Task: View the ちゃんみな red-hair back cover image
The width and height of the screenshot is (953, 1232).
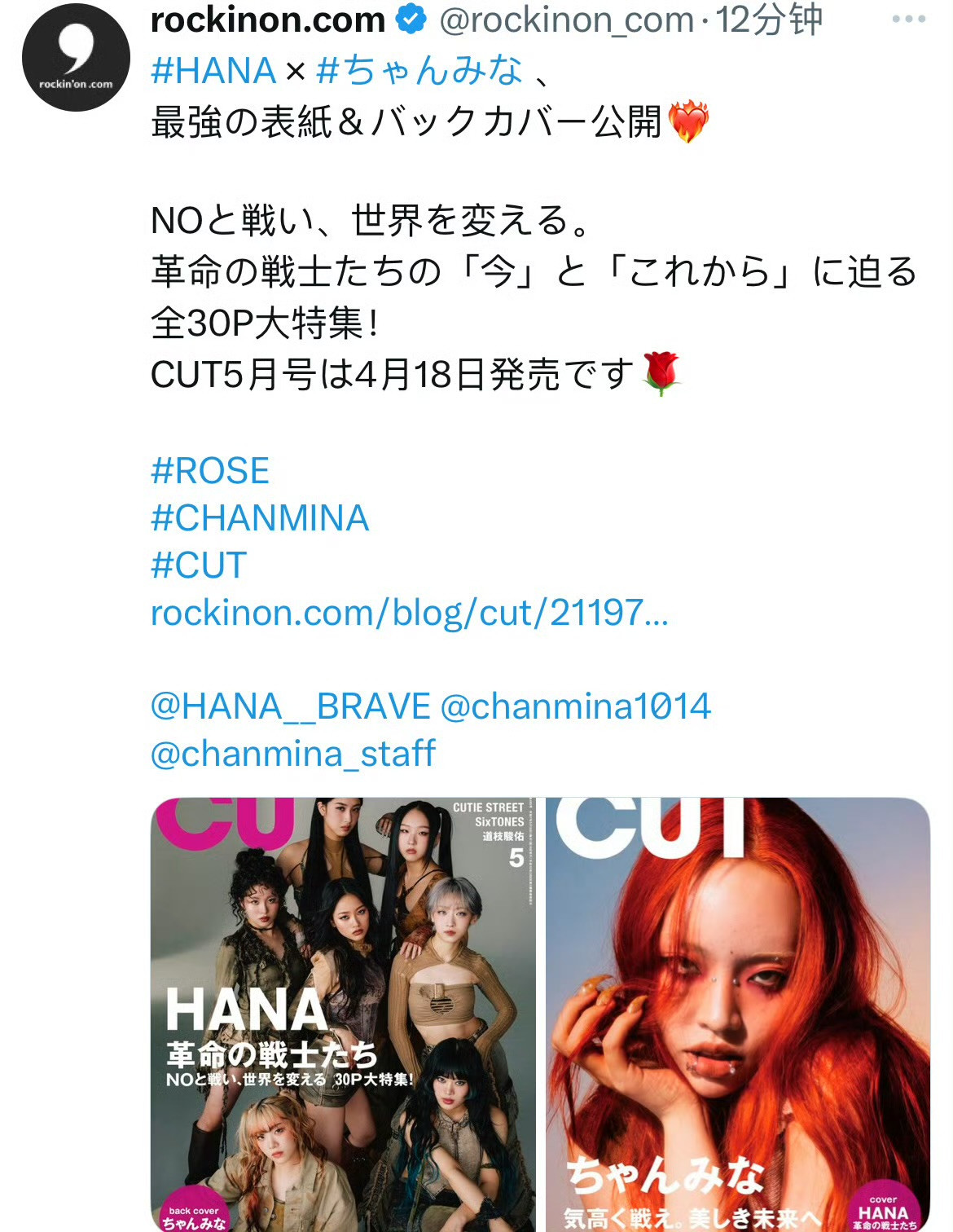Action: [x=738, y=1014]
